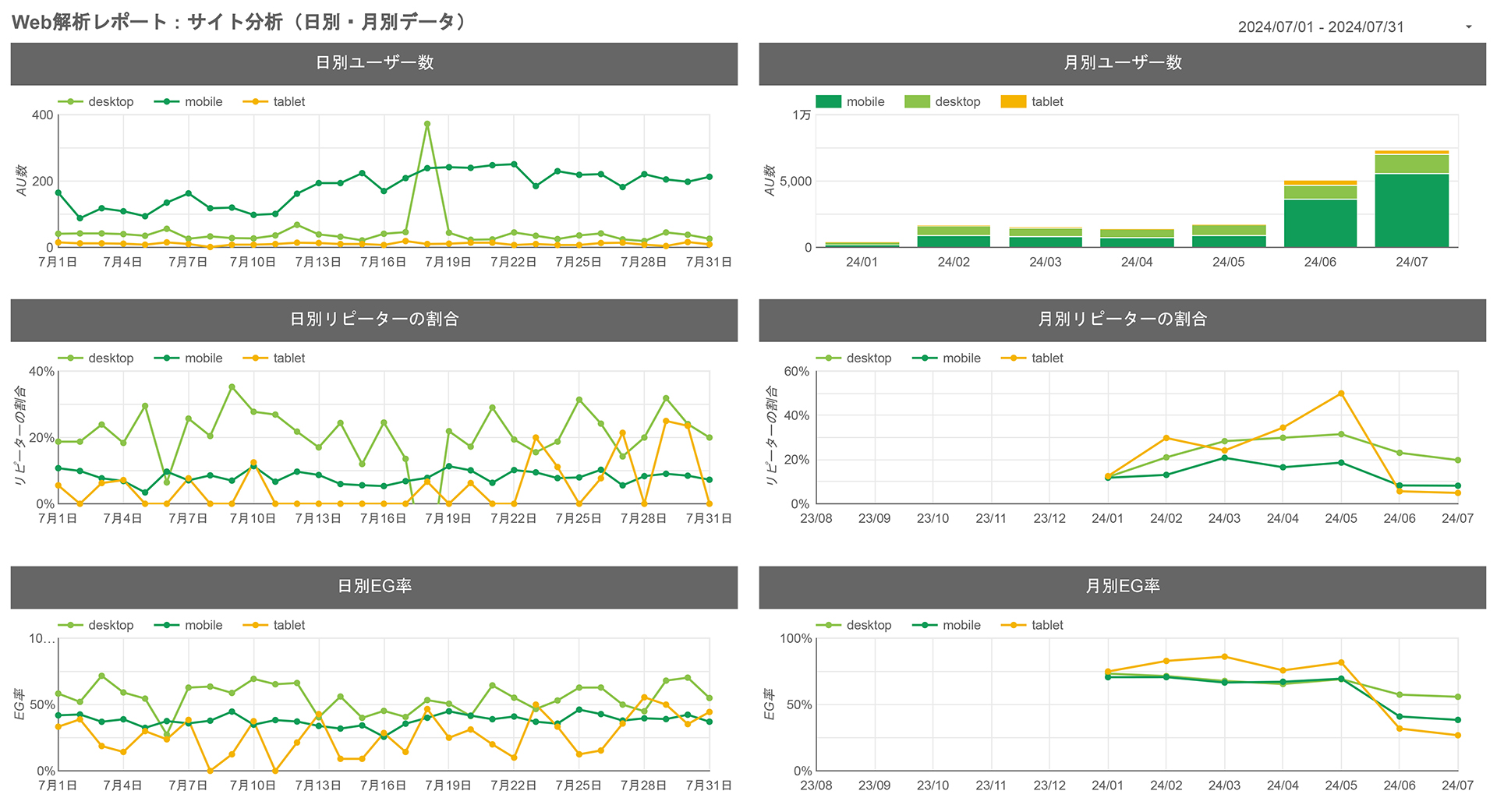
Task: Click the desktop legend marker in 日別ユーザー数 chart
Action: (x=71, y=101)
